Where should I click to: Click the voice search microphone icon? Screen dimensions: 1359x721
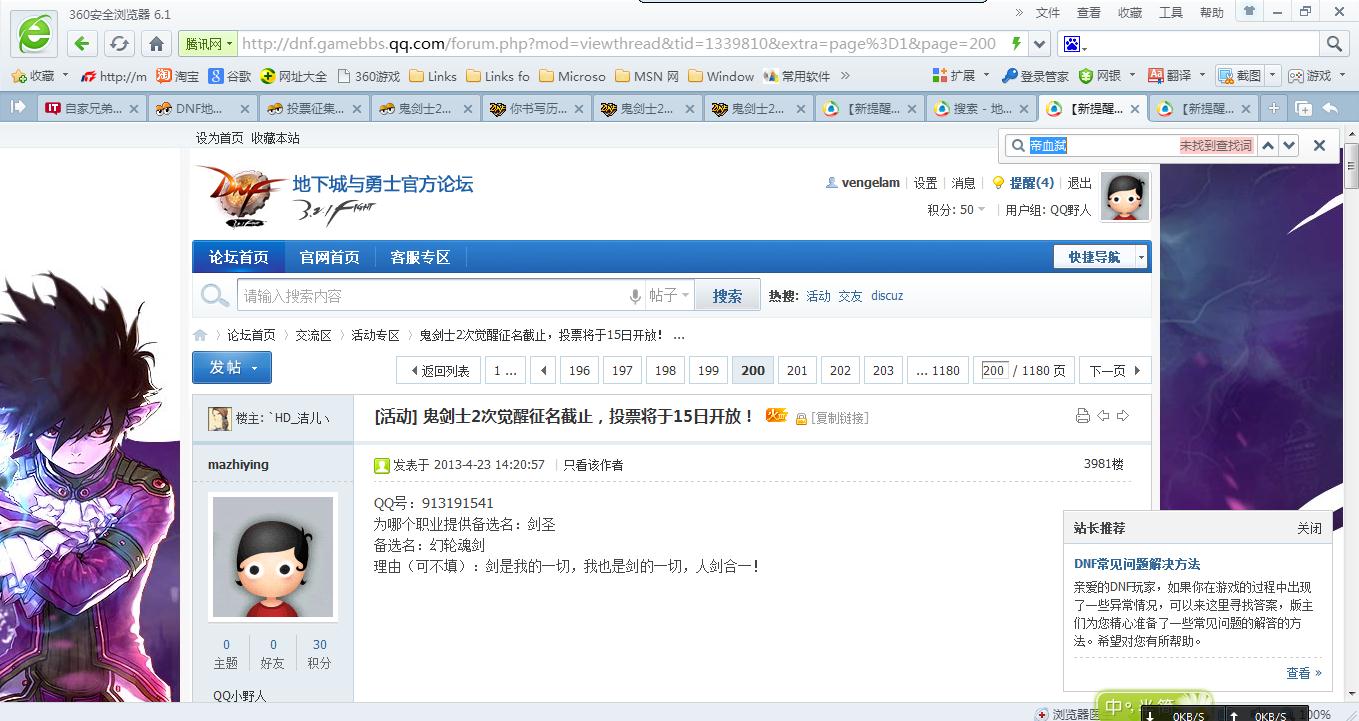(634, 296)
